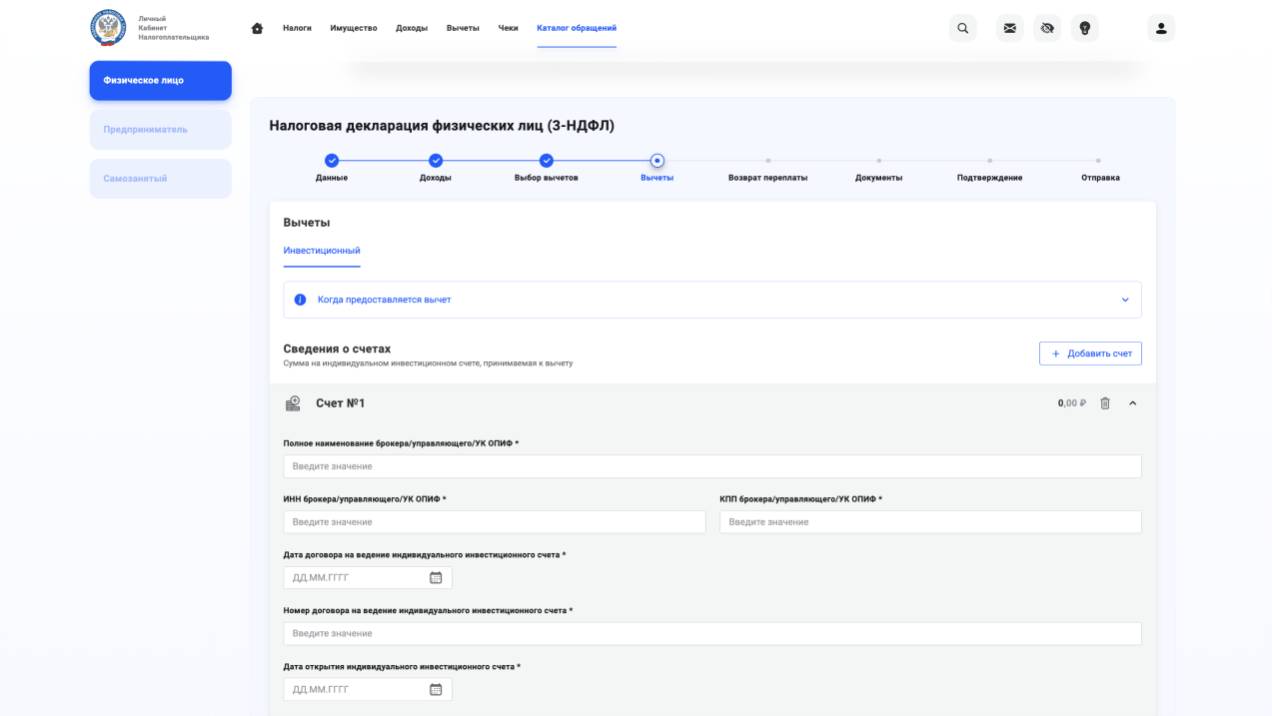Jump back to the 'Доходы' step
The height and width of the screenshot is (716, 1272).
435,161
